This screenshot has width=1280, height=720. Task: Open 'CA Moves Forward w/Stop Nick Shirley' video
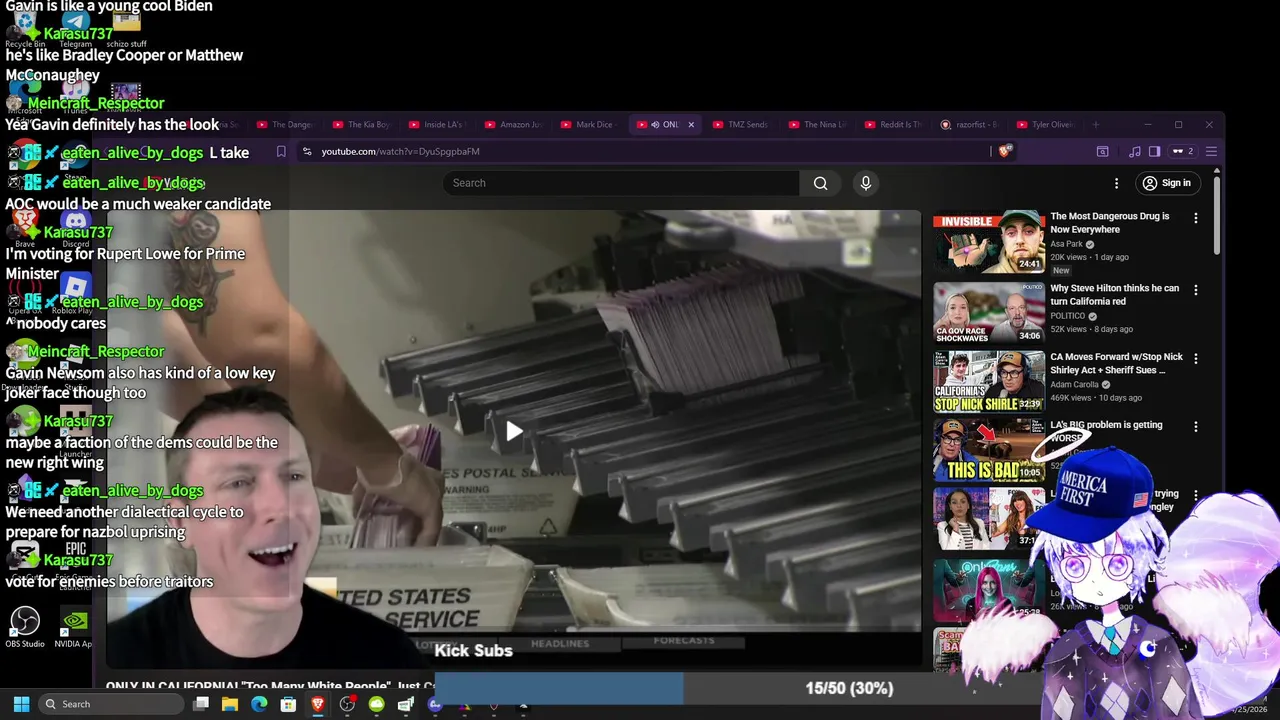pyautogui.click(x=1116, y=363)
